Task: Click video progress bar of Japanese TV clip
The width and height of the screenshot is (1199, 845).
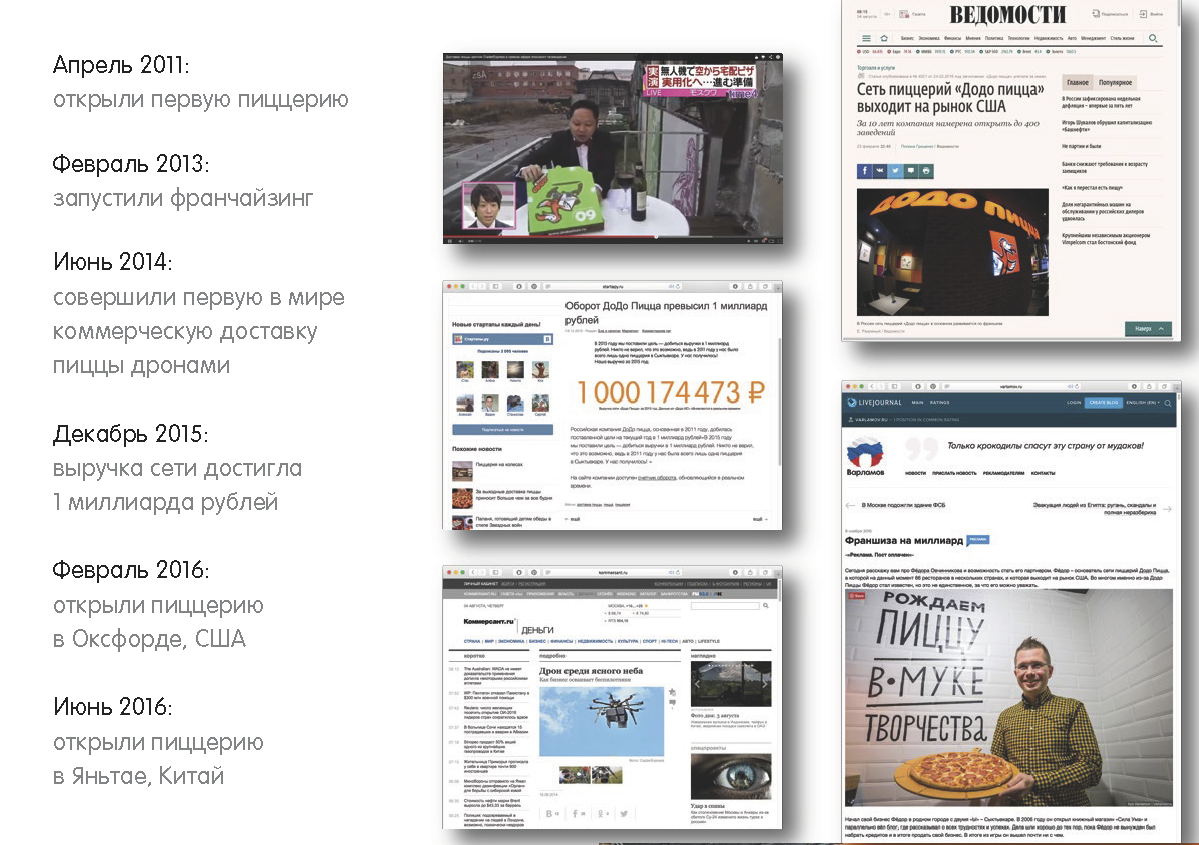Action: 612,237
